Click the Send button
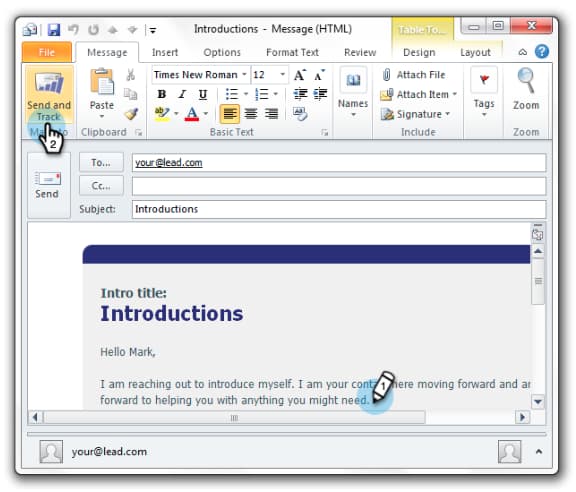 [48, 186]
